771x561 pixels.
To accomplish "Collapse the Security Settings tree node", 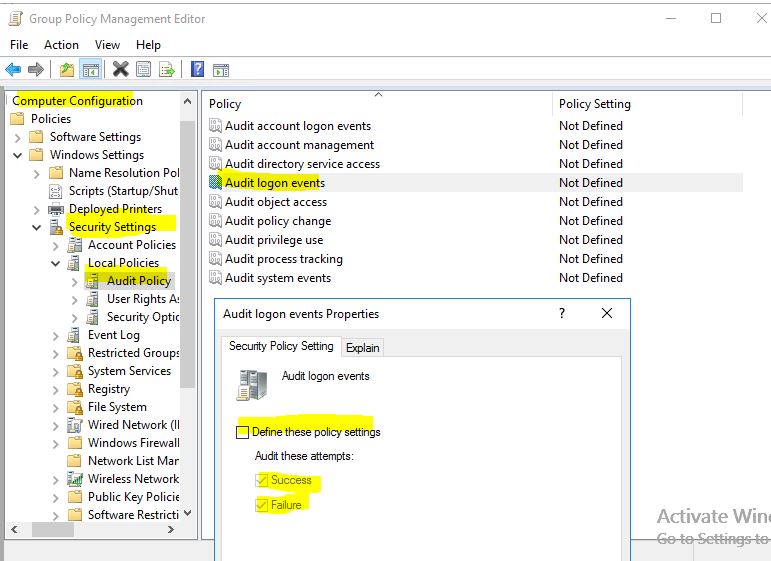I will 36,227.
